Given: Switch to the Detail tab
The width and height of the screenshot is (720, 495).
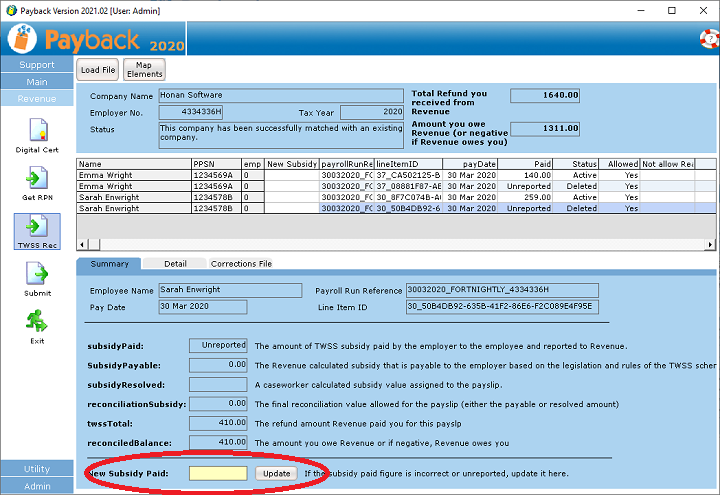Looking at the screenshot, I should point(175,264).
